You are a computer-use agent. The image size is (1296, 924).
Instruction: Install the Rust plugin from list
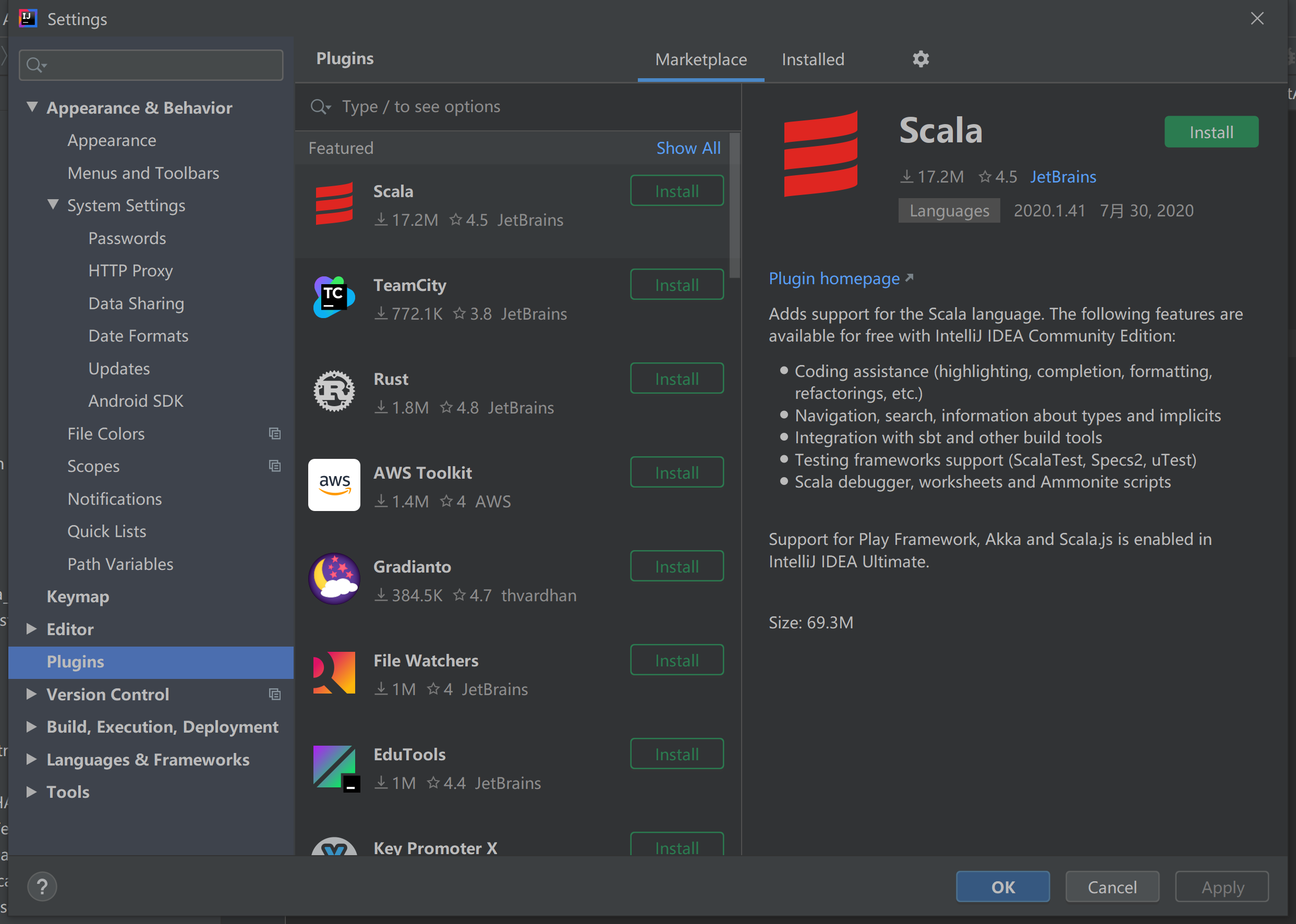[676, 379]
